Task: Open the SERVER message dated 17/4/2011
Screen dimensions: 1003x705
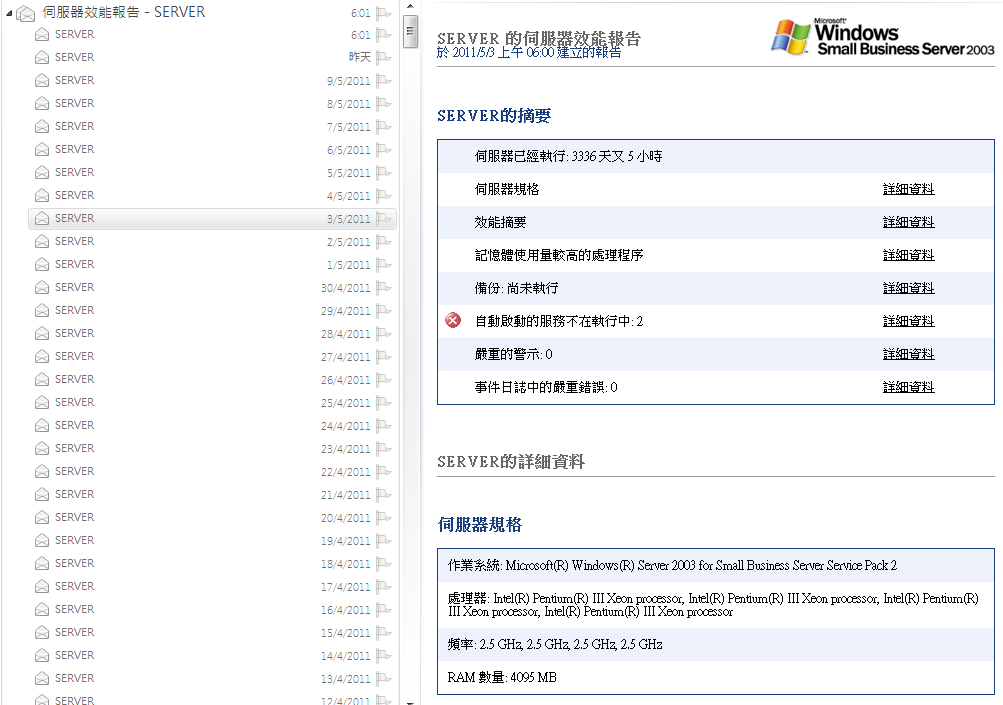Action: coord(212,587)
